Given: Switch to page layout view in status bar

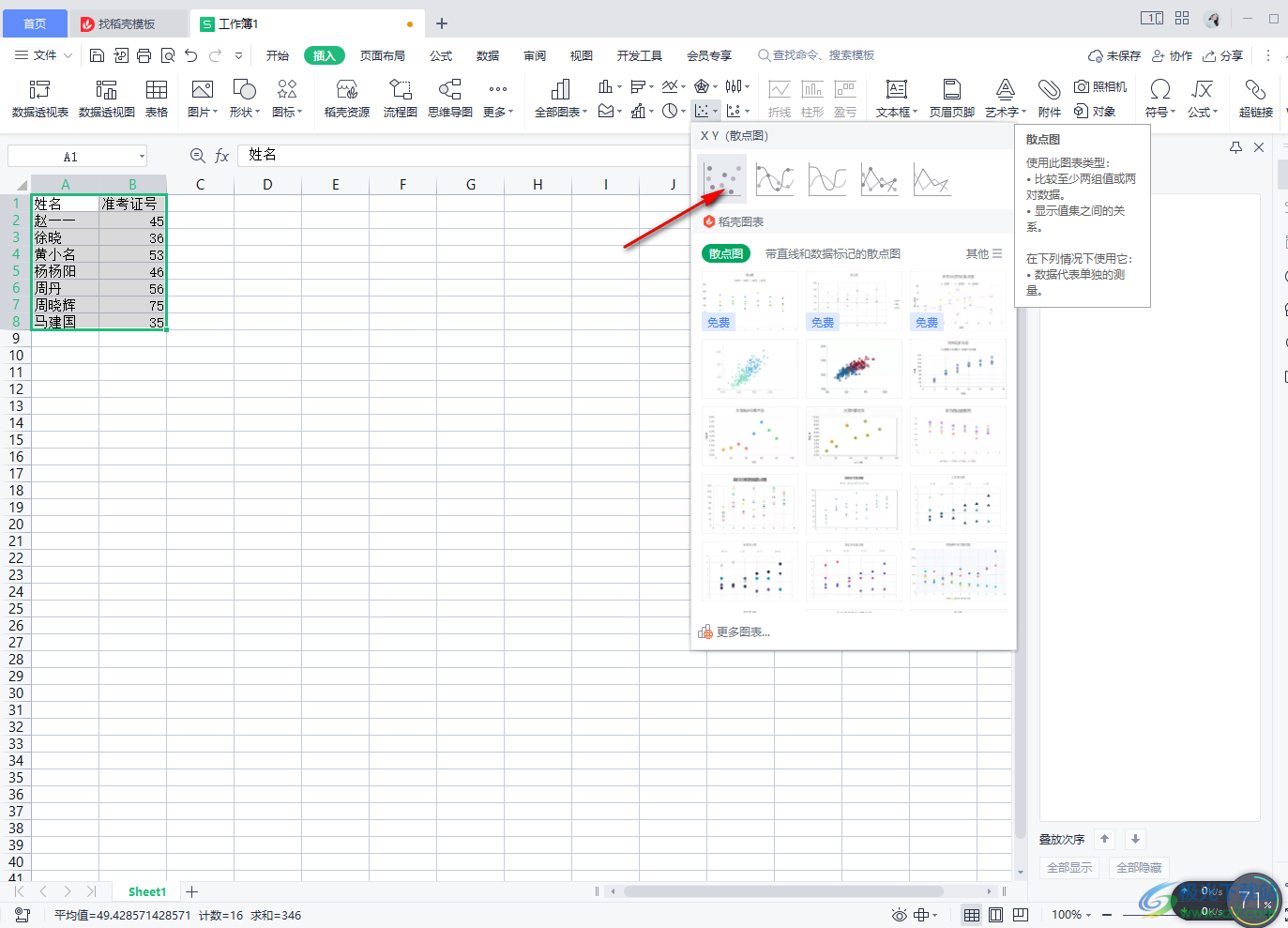Looking at the screenshot, I should tap(996, 915).
